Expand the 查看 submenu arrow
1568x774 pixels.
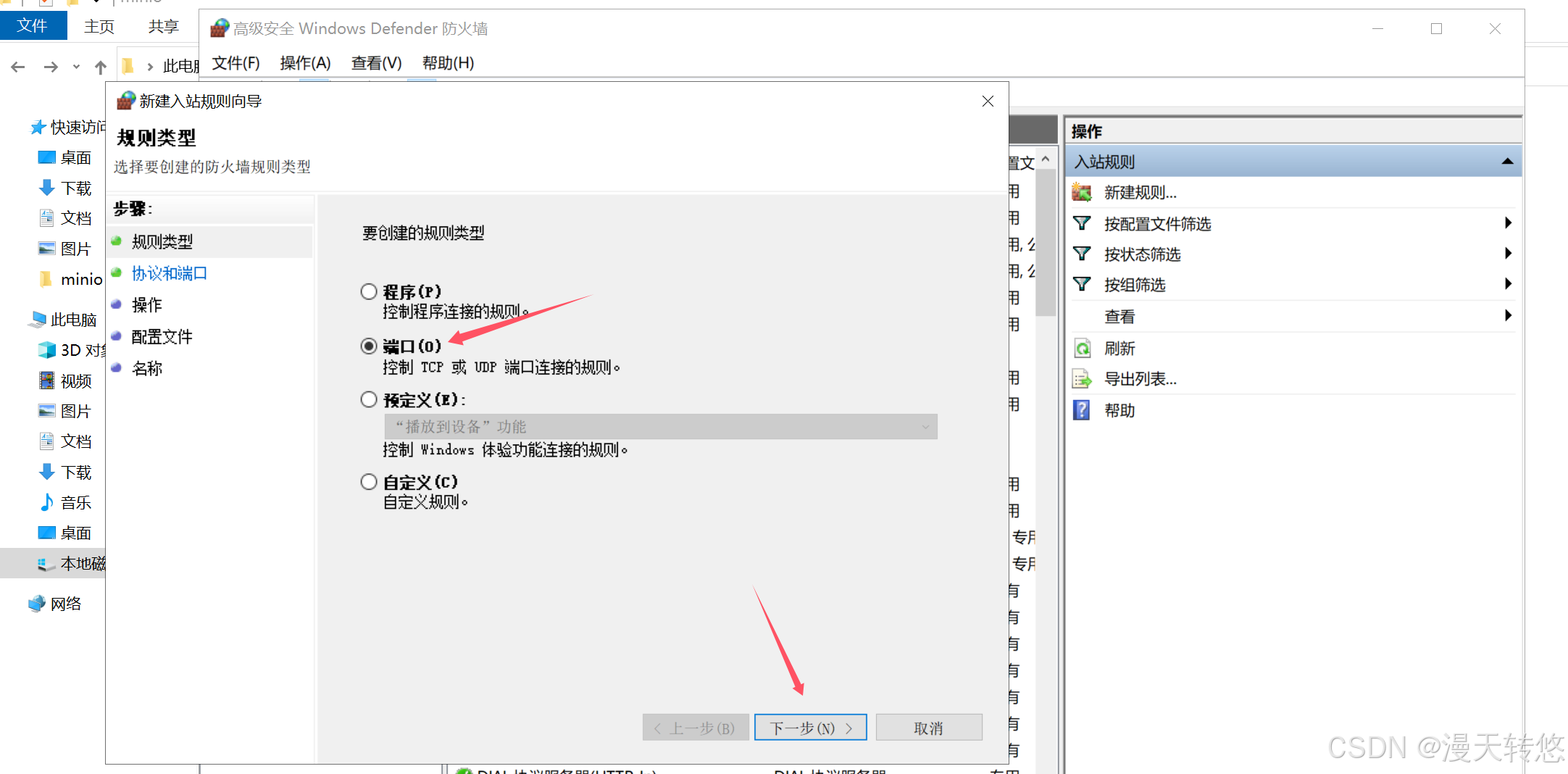[x=1508, y=315]
